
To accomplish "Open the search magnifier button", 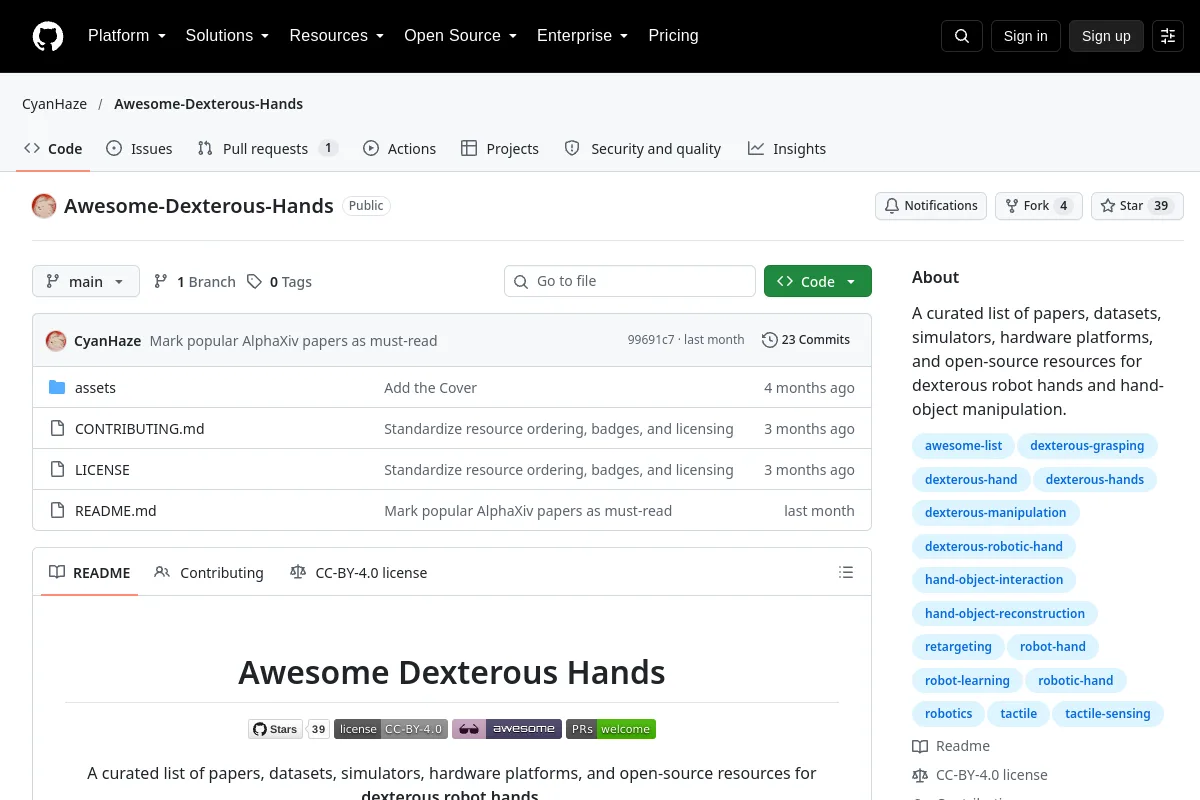I will click(962, 36).
